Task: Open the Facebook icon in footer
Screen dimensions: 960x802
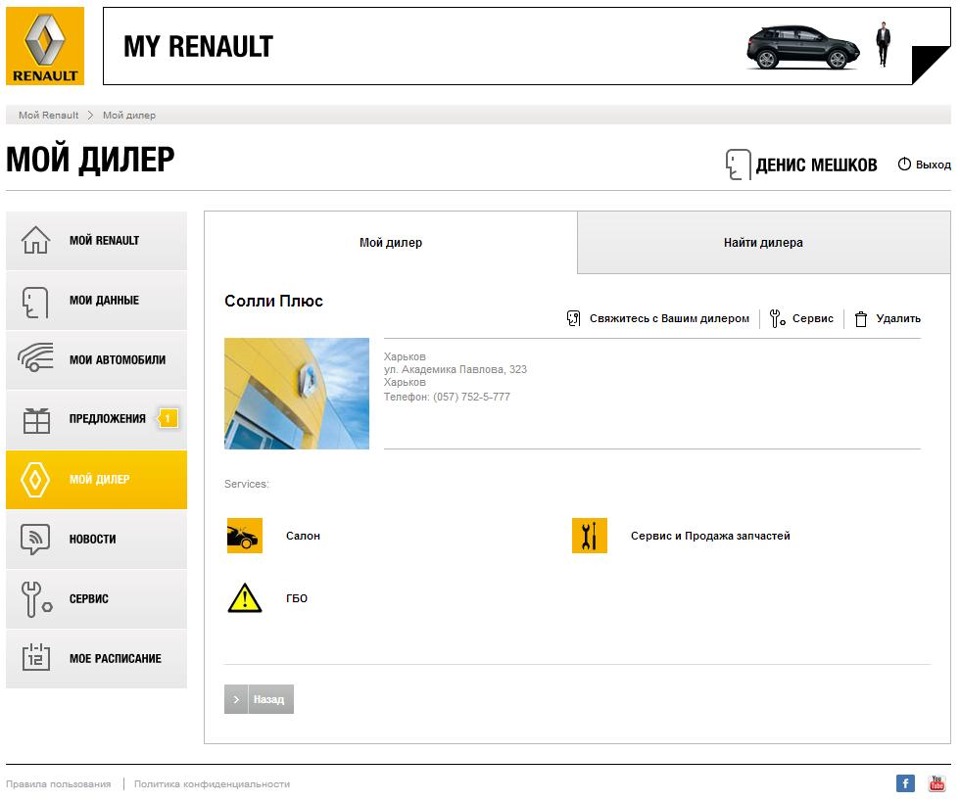Action: (x=906, y=783)
